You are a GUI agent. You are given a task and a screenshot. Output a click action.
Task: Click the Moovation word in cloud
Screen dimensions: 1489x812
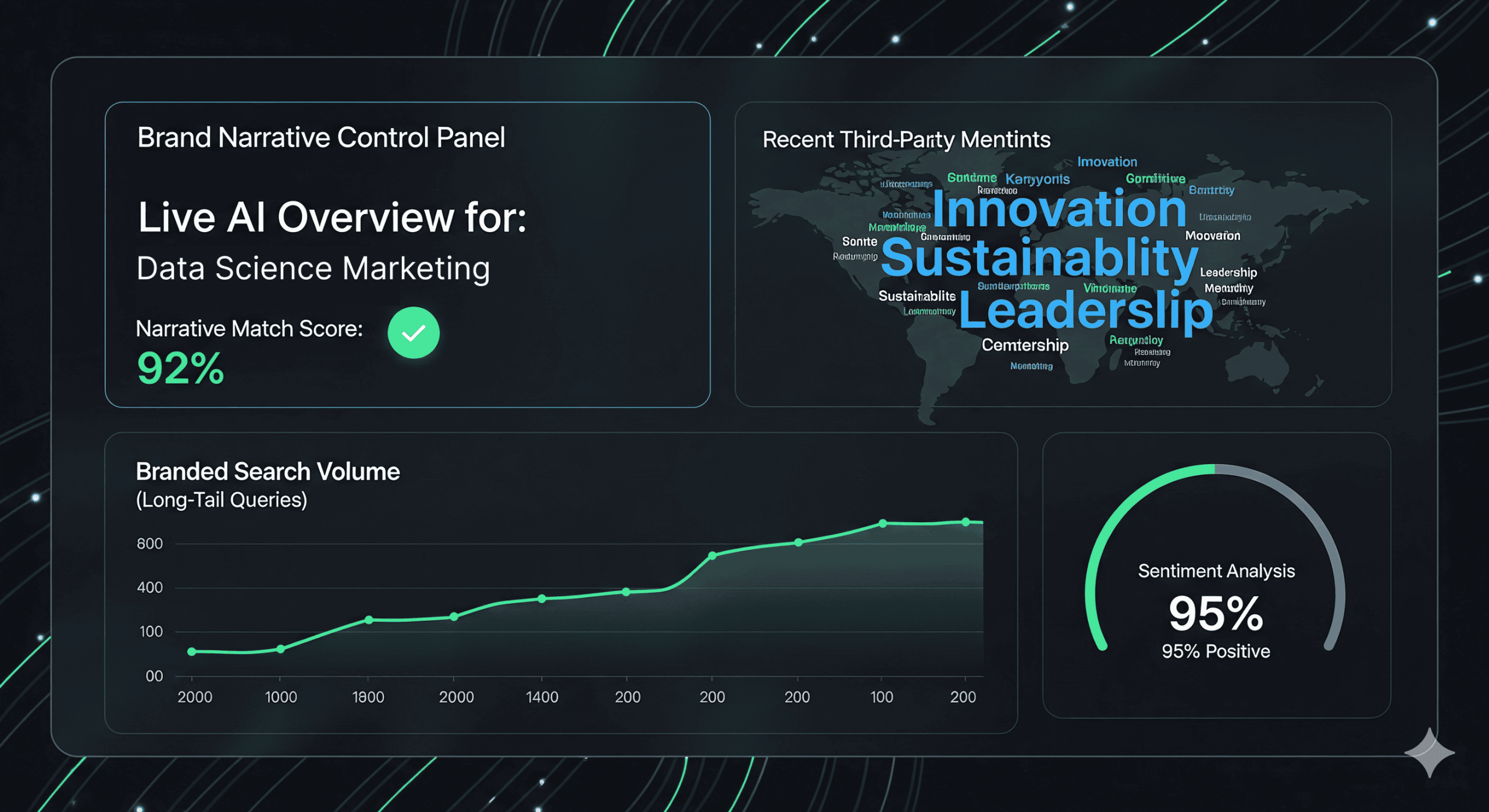pyautogui.click(x=1213, y=236)
